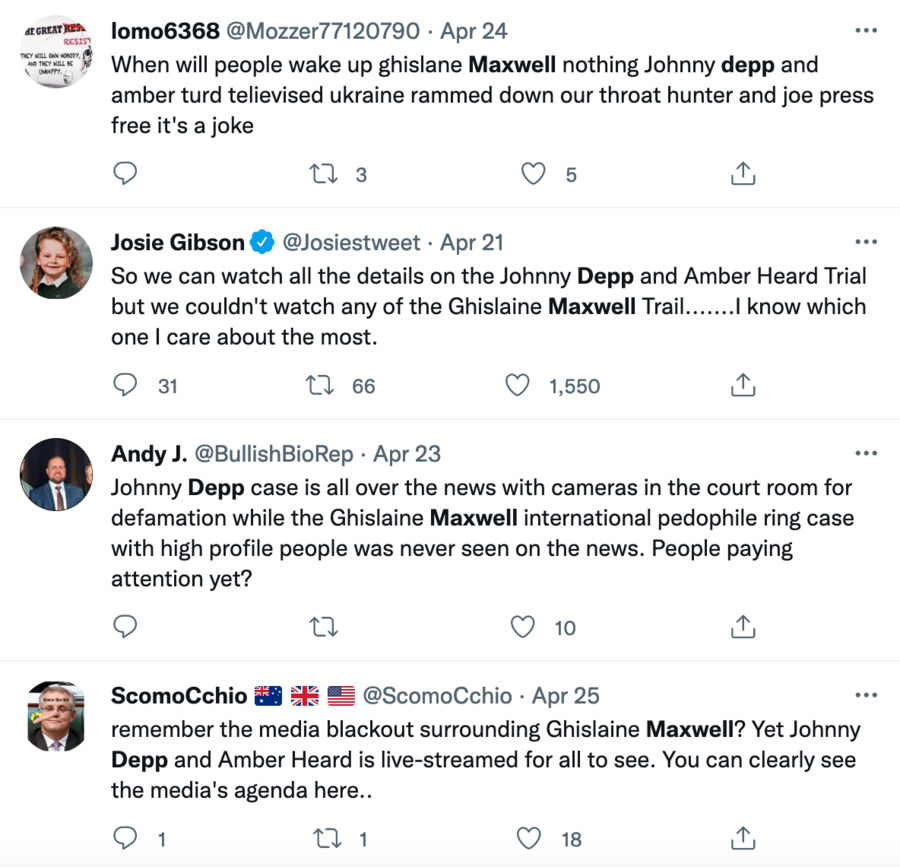Click Andy J.'s profile picture
This screenshot has width=900, height=867.
[57, 475]
